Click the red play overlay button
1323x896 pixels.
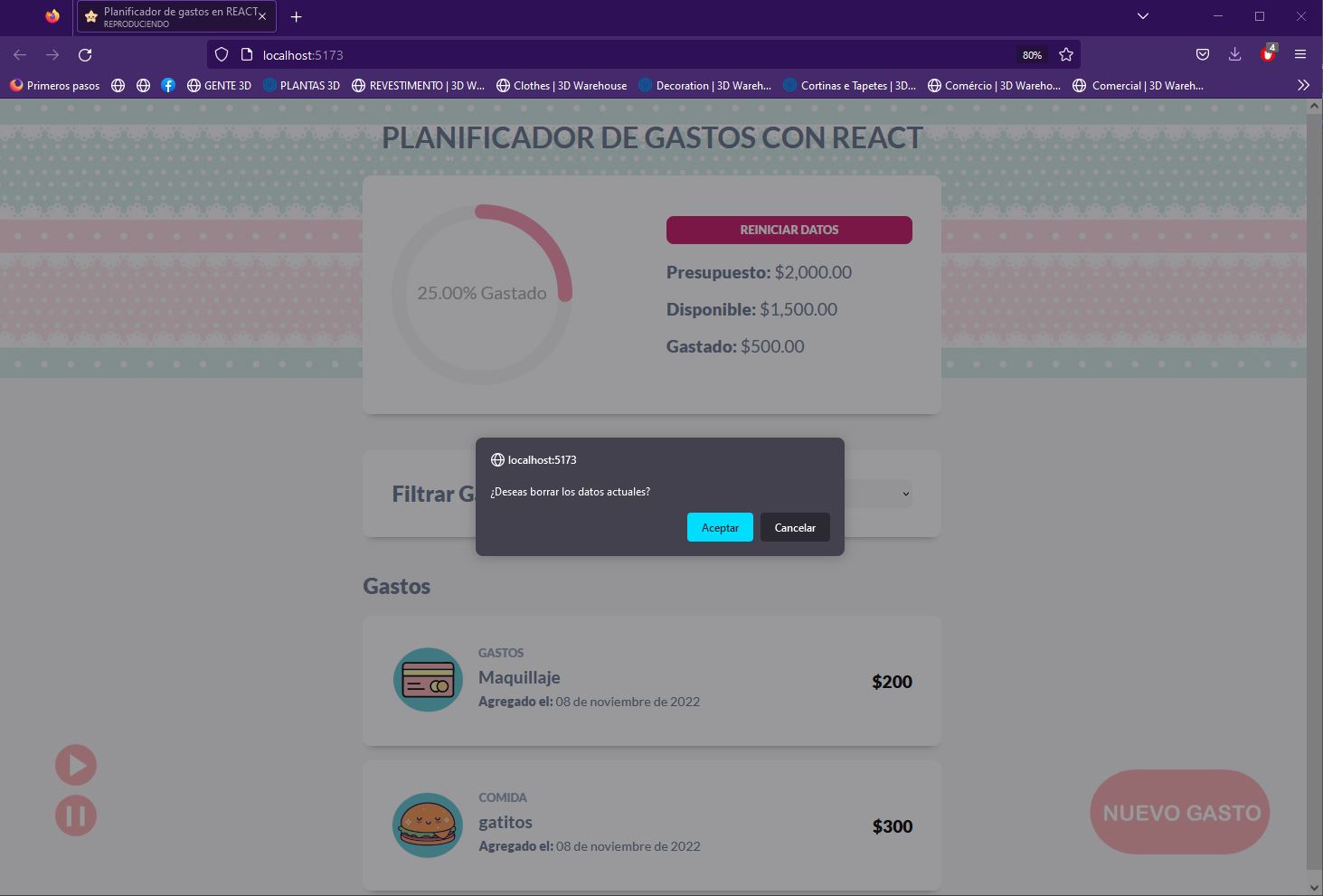click(76, 765)
